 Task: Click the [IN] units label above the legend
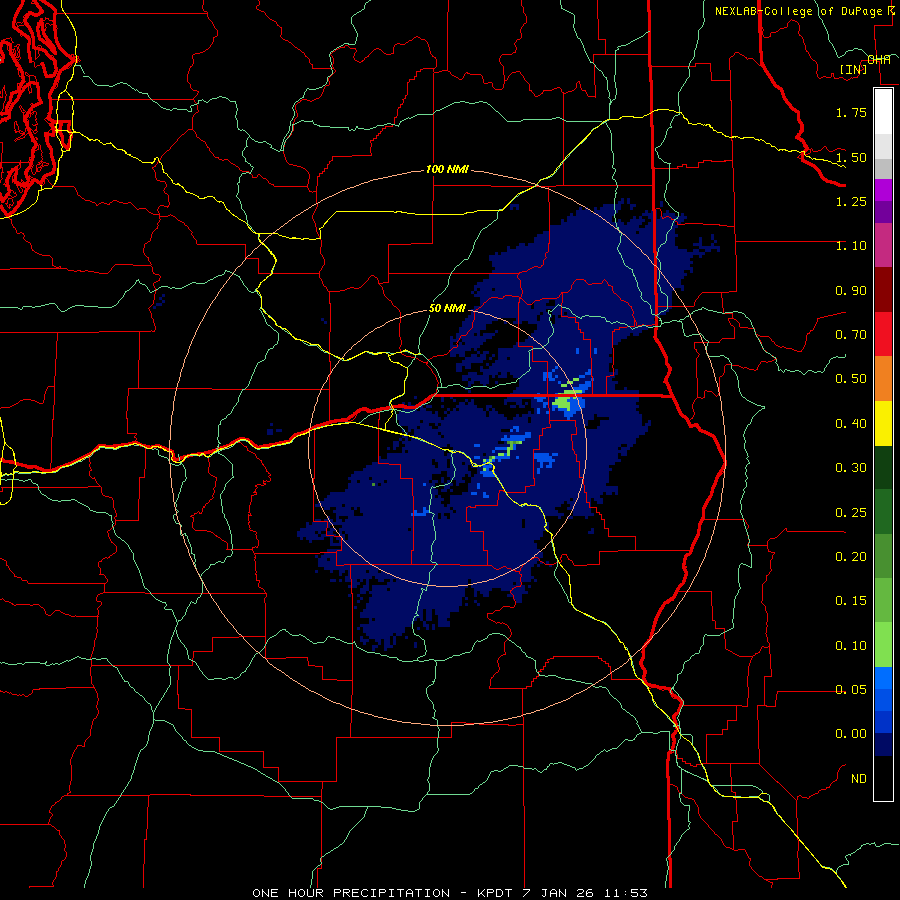coord(853,69)
